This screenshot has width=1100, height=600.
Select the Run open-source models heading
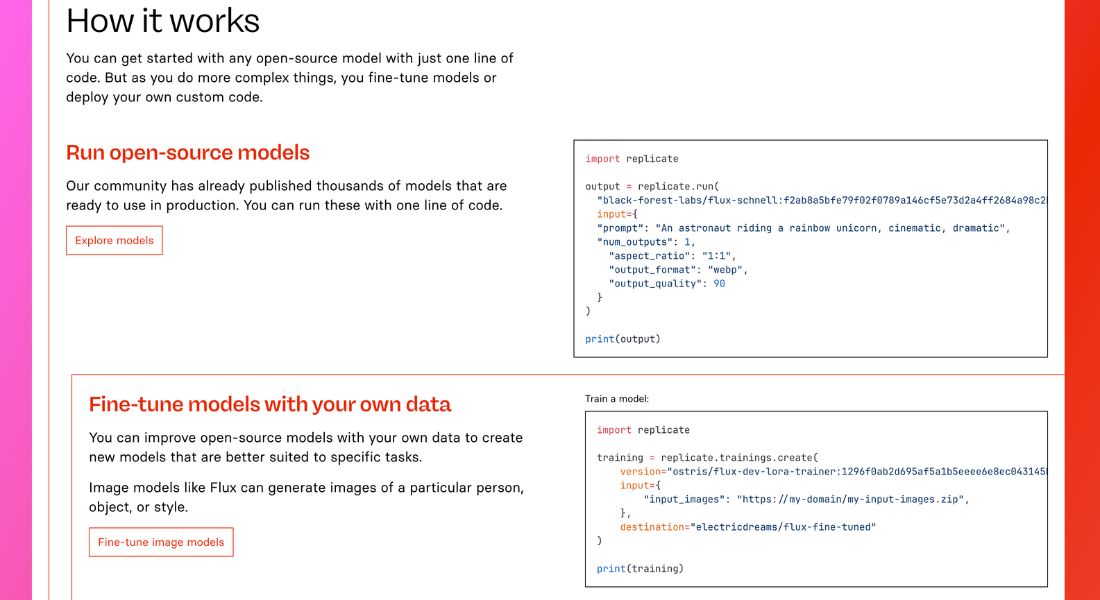point(188,152)
